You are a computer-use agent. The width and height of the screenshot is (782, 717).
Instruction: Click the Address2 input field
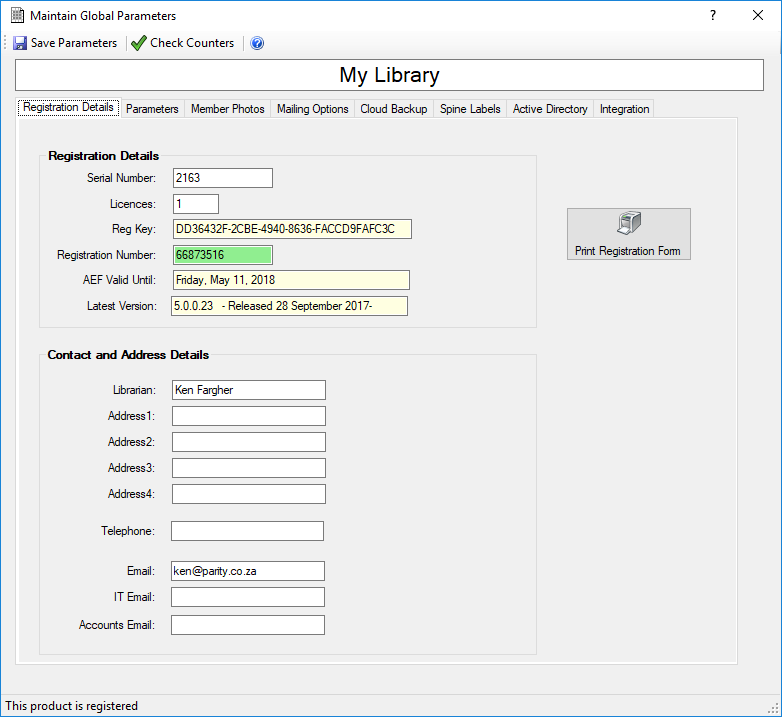[249, 442]
